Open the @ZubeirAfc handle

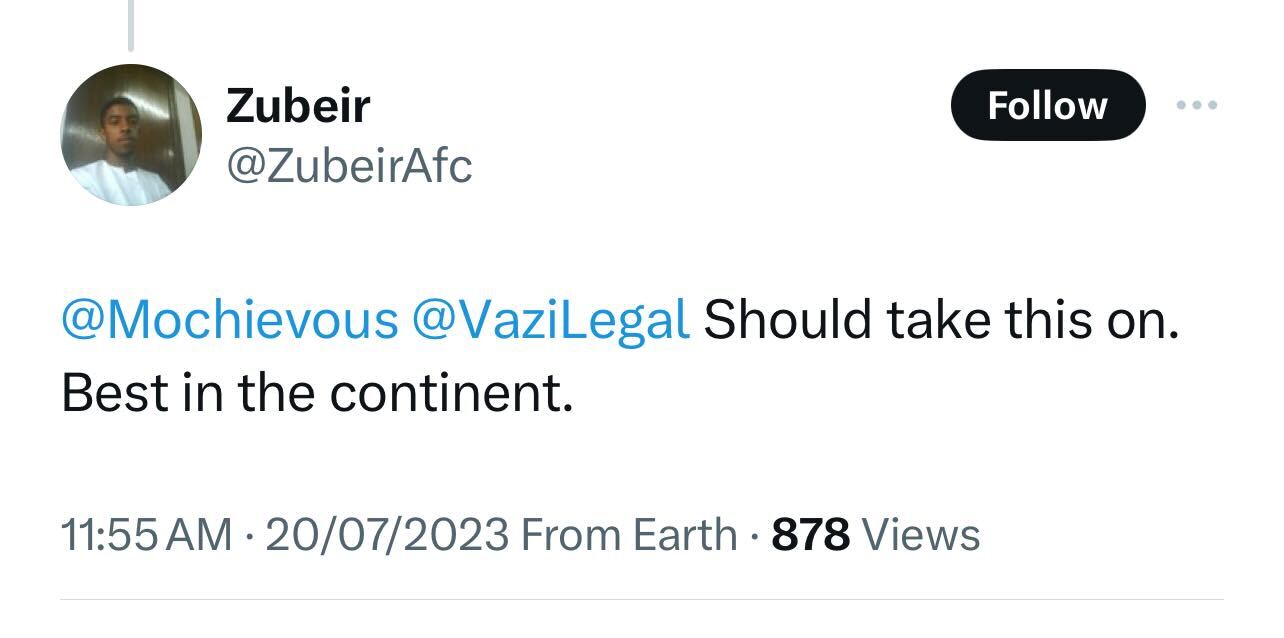[x=349, y=166]
